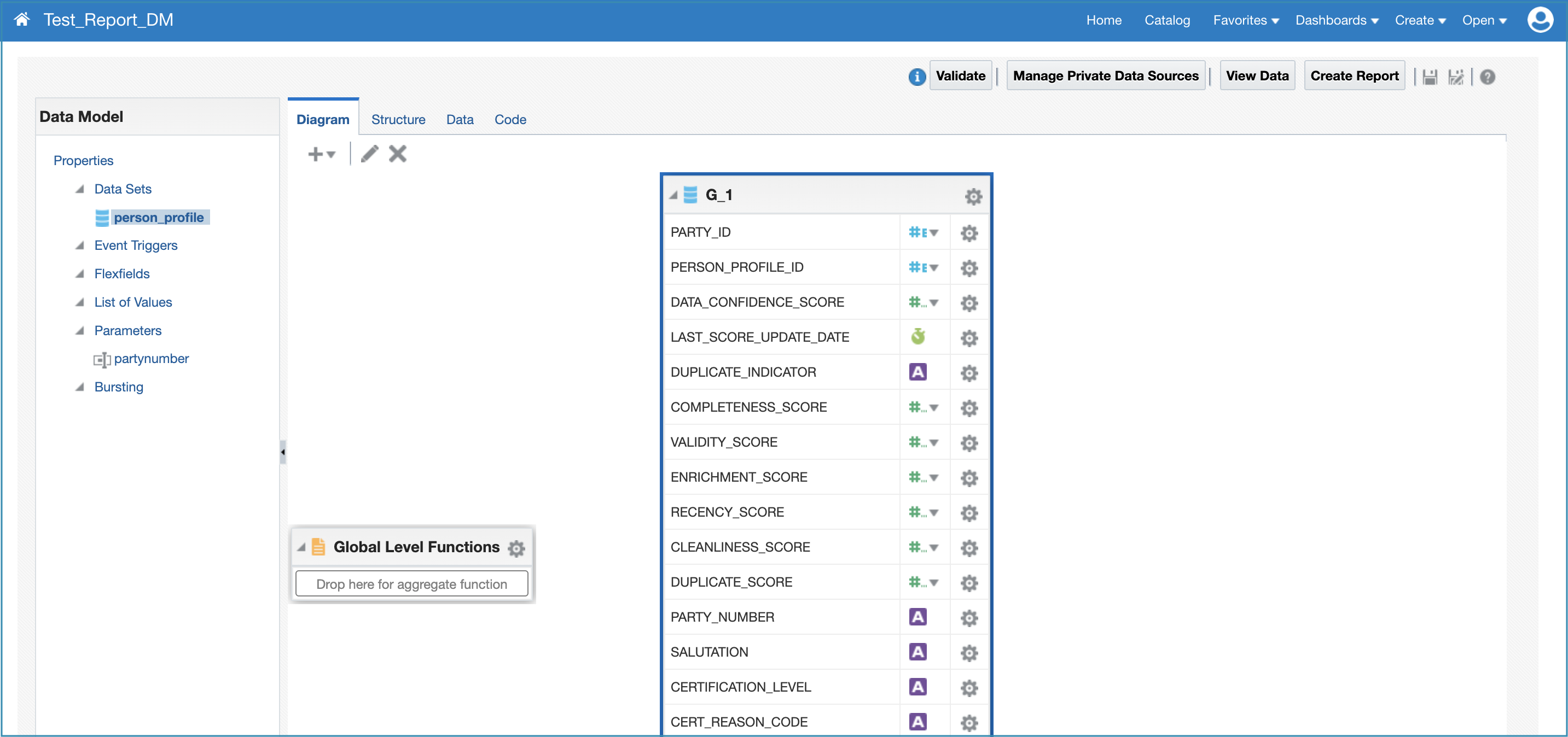Click the X delete icon in the diagram toolbar
Screen dimensions: 1568x737
tap(398, 154)
